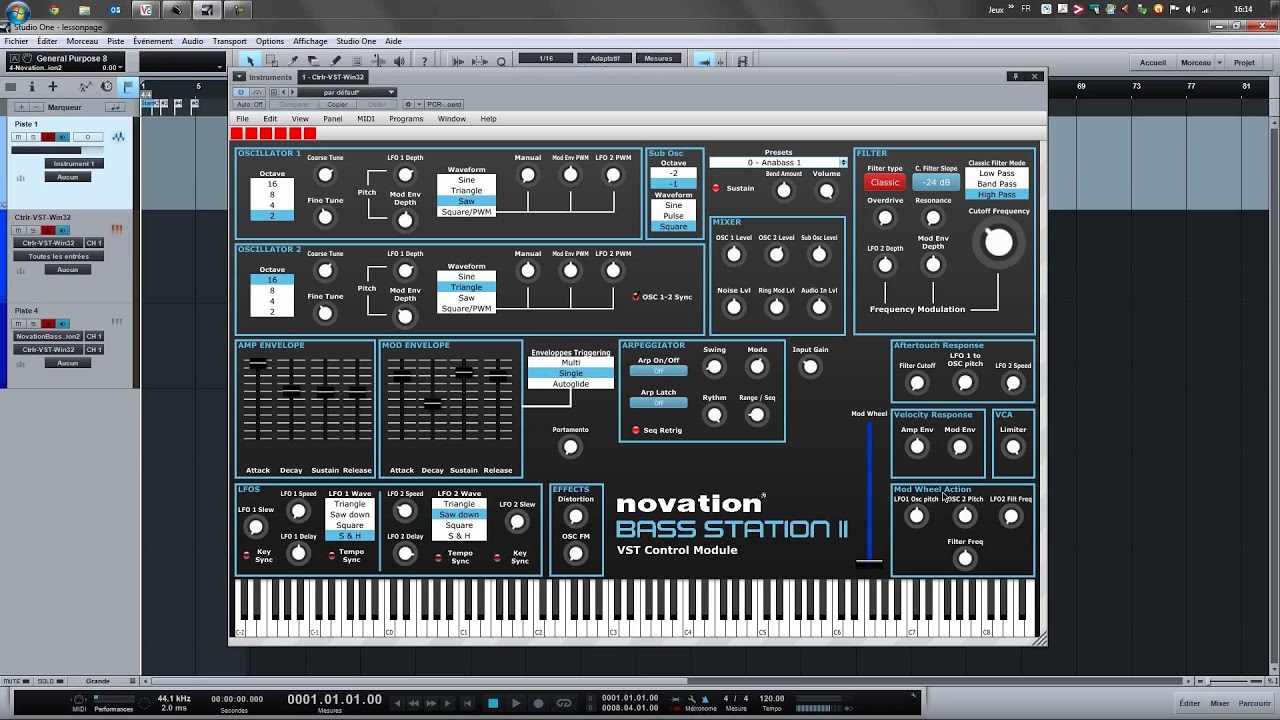1280x720 pixels.
Task: Open the Mixer view button
Action: (x=1220, y=703)
